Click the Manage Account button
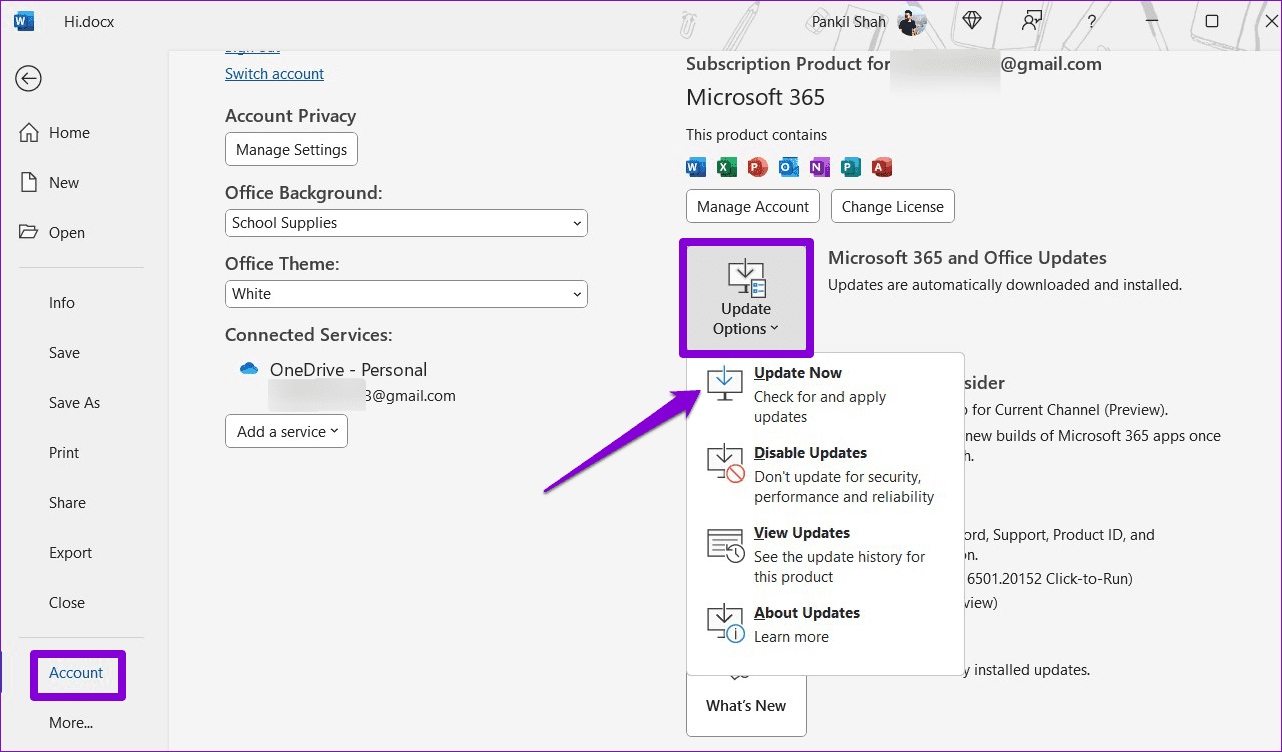 click(x=753, y=206)
